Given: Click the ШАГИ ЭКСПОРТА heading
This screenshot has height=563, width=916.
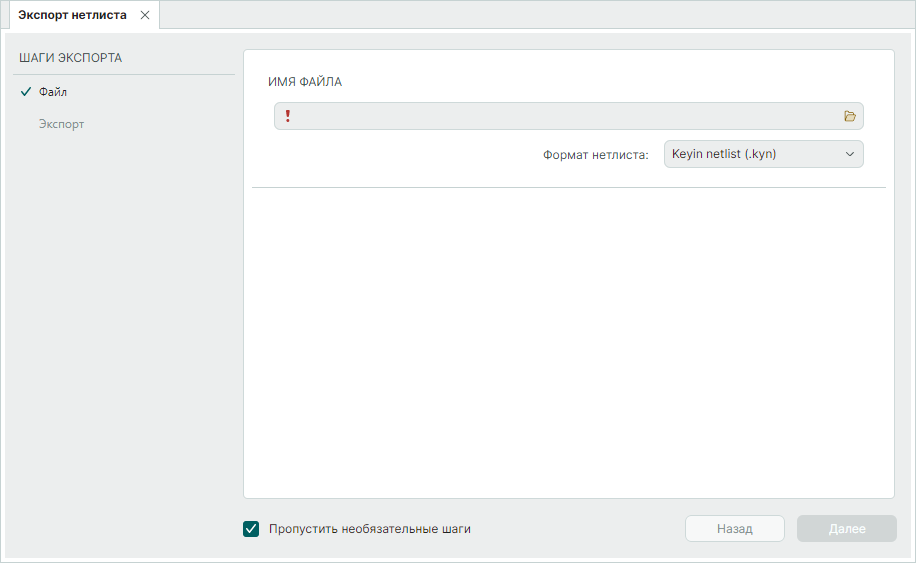Looking at the screenshot, I should [70, 58].
